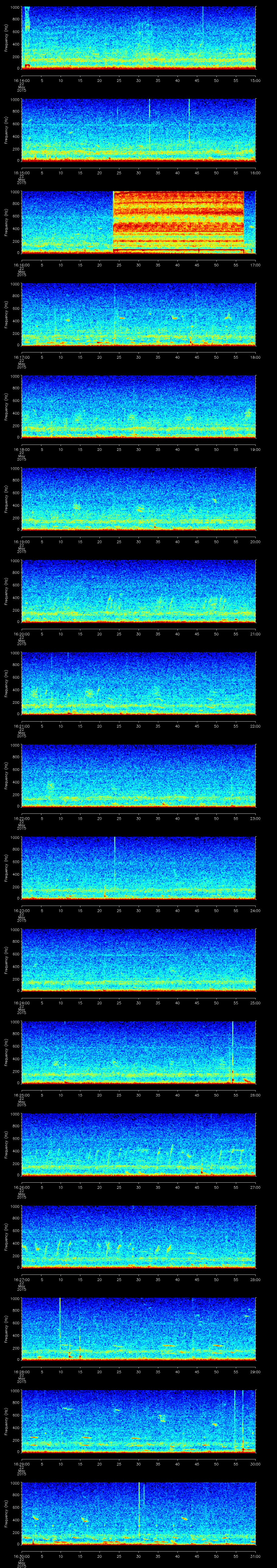Viewport: 277px width, 1568px height.
Task: Click the spectrogram panel starting at 16:14:00
Action: coord(139,38)
